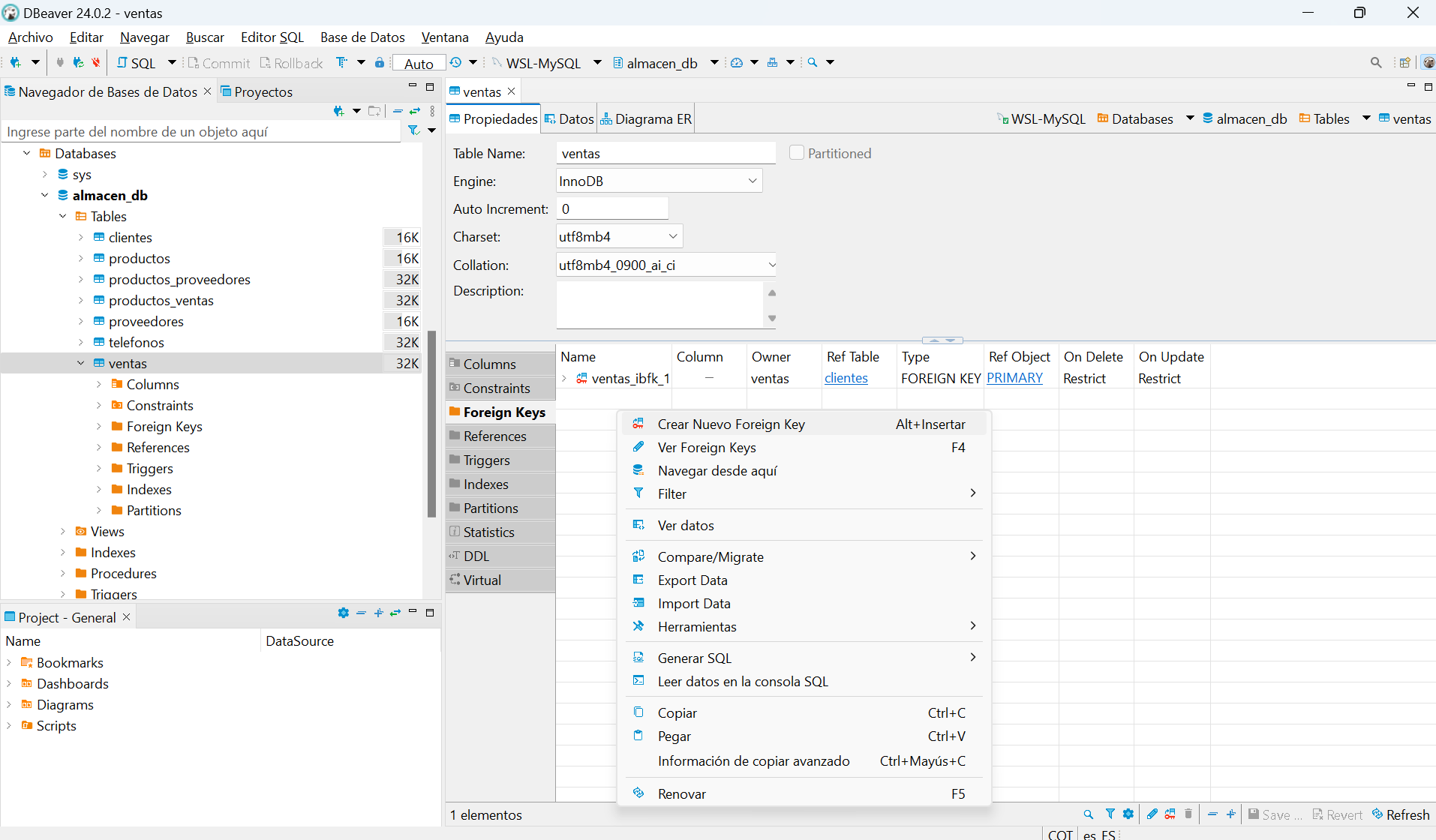The height and width of the screenshot is (840, 1436).
Task: Click Ver datos in the context menu
Action: (803, 525)
